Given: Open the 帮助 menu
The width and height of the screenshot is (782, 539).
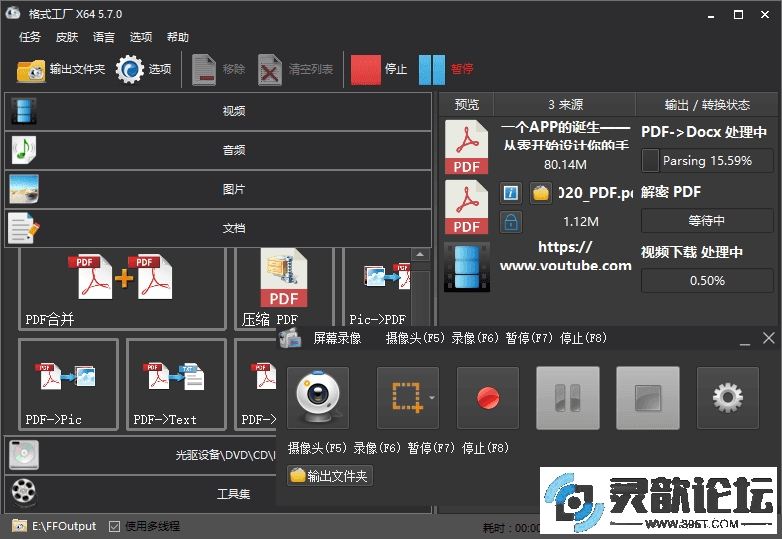Looking at the screenshot, I should tap(178, 37).
